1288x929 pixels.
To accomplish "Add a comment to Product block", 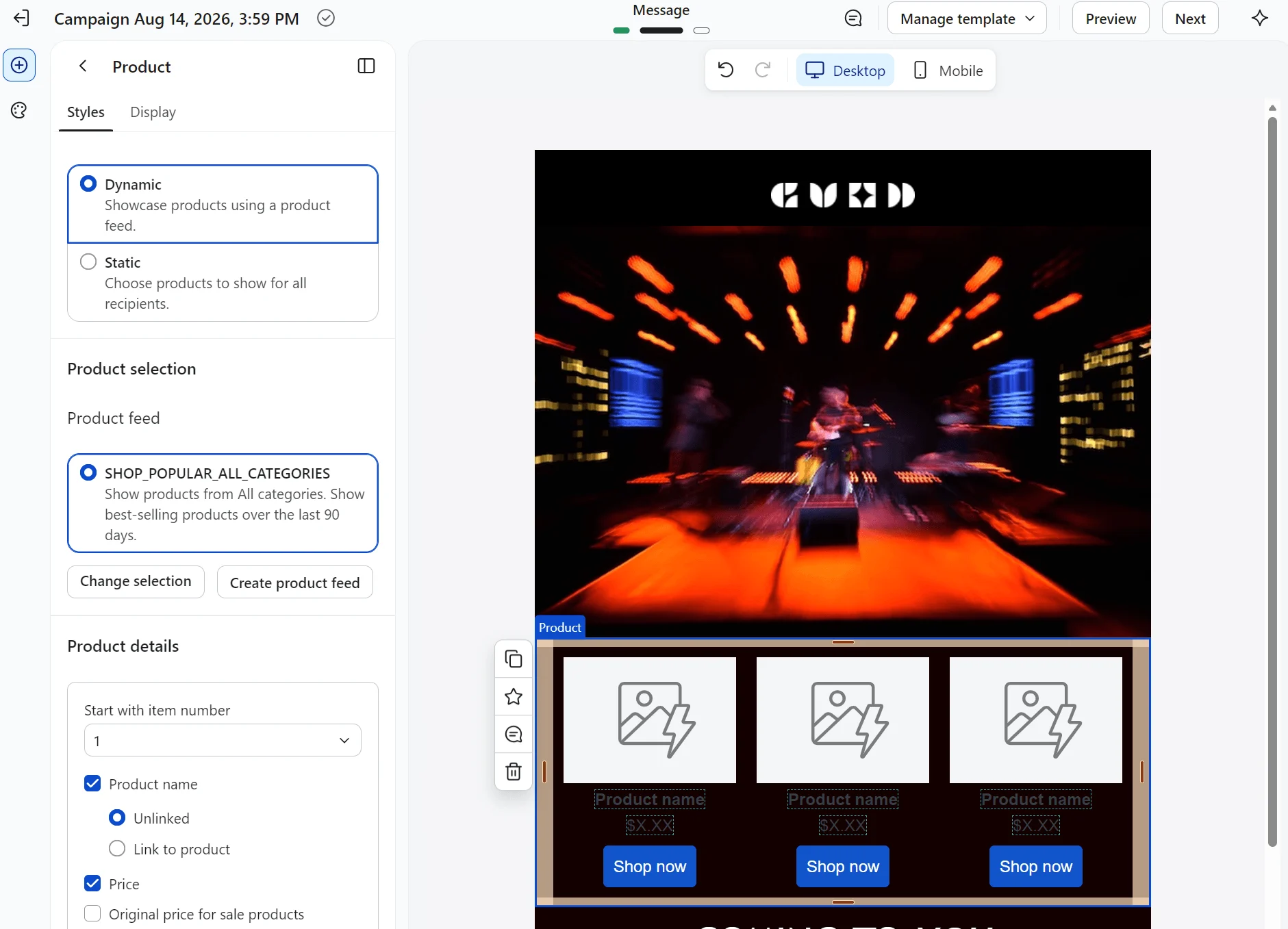I will click(514, 734).
